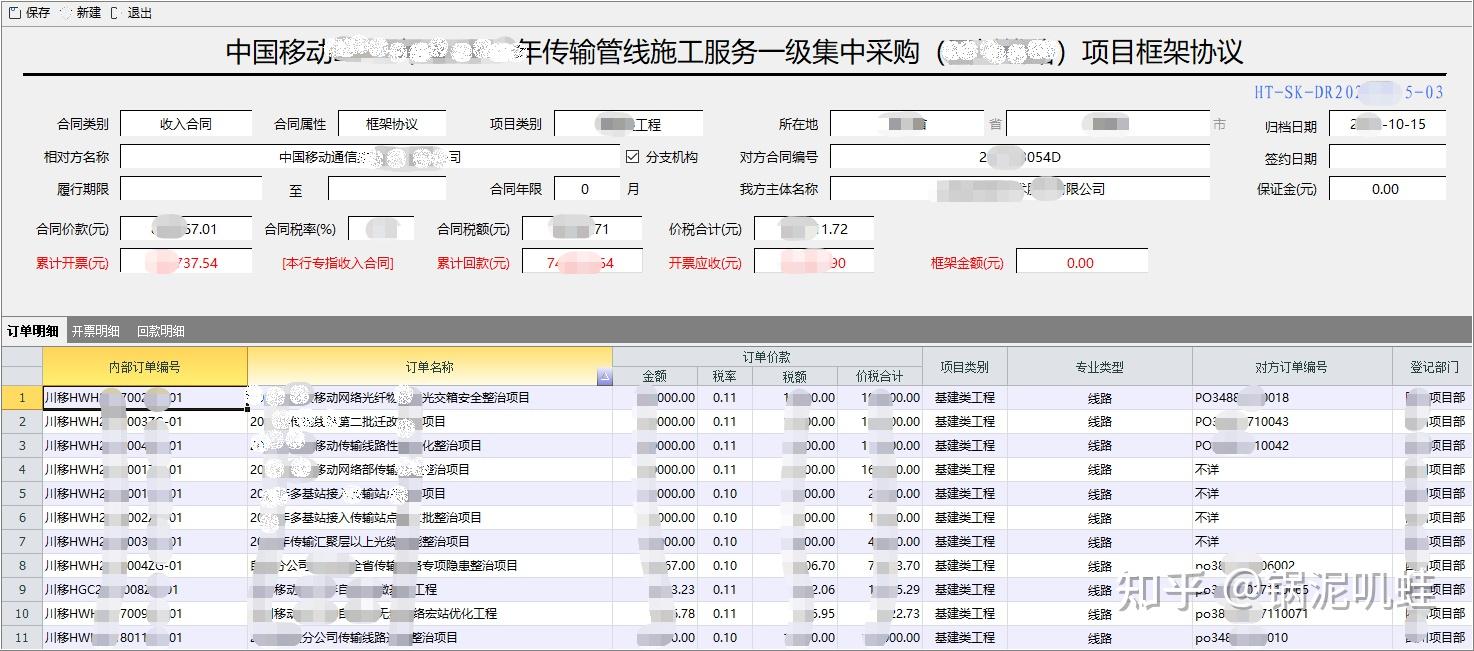Viewport: 1474px width, 651px height.
Task: Click the empty 签约日期 field
Action: (x=1387, y=157)
